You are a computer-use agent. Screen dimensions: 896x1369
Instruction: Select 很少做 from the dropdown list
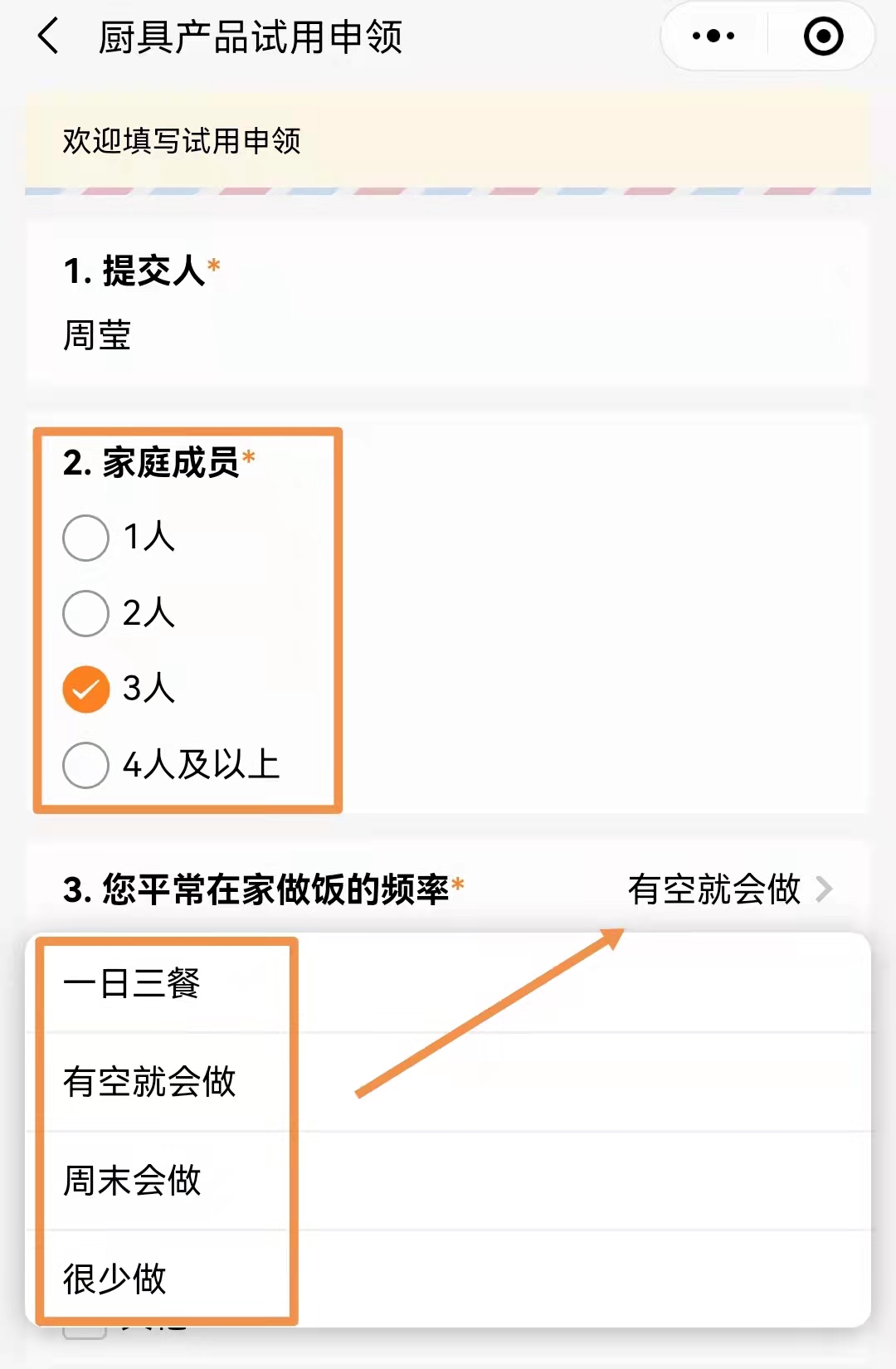tap(115, 1279)
